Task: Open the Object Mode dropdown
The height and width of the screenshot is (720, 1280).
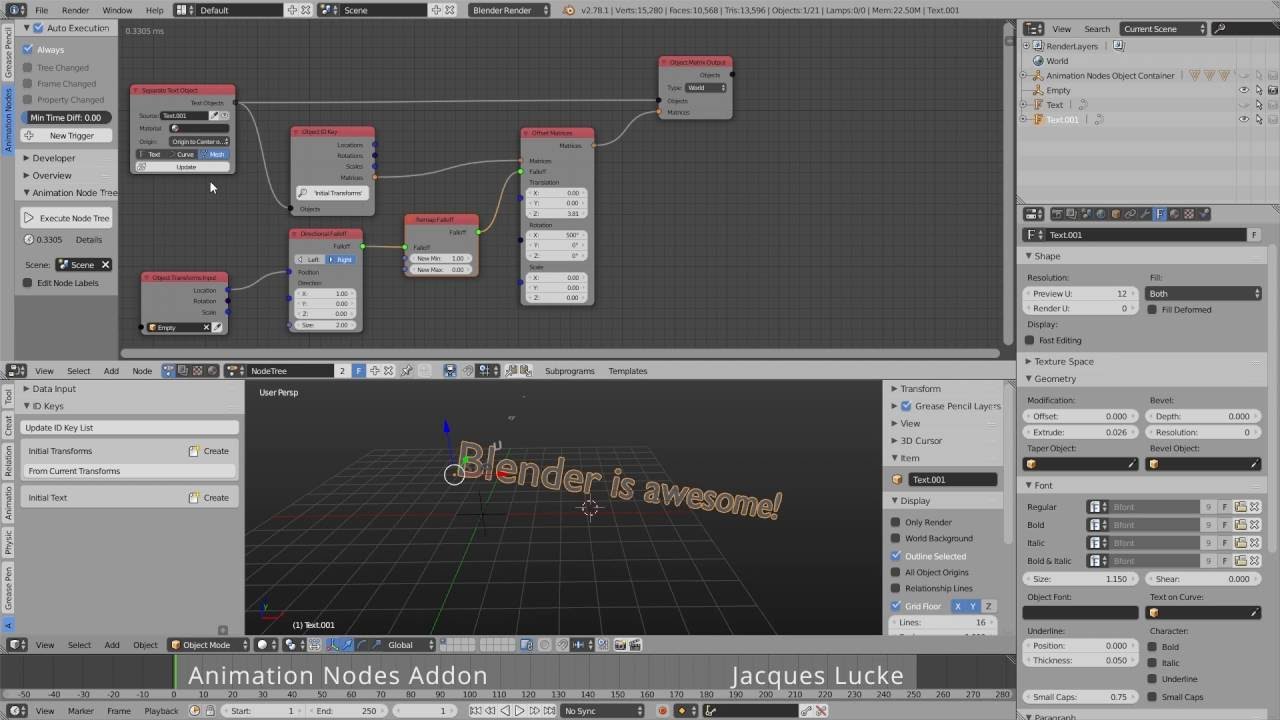Action: [206, 645]
